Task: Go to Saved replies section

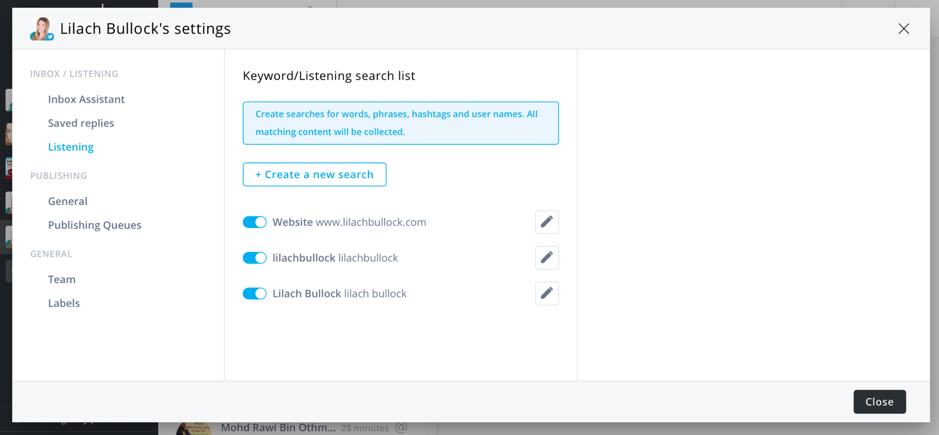Action: (x=81, y=123)
